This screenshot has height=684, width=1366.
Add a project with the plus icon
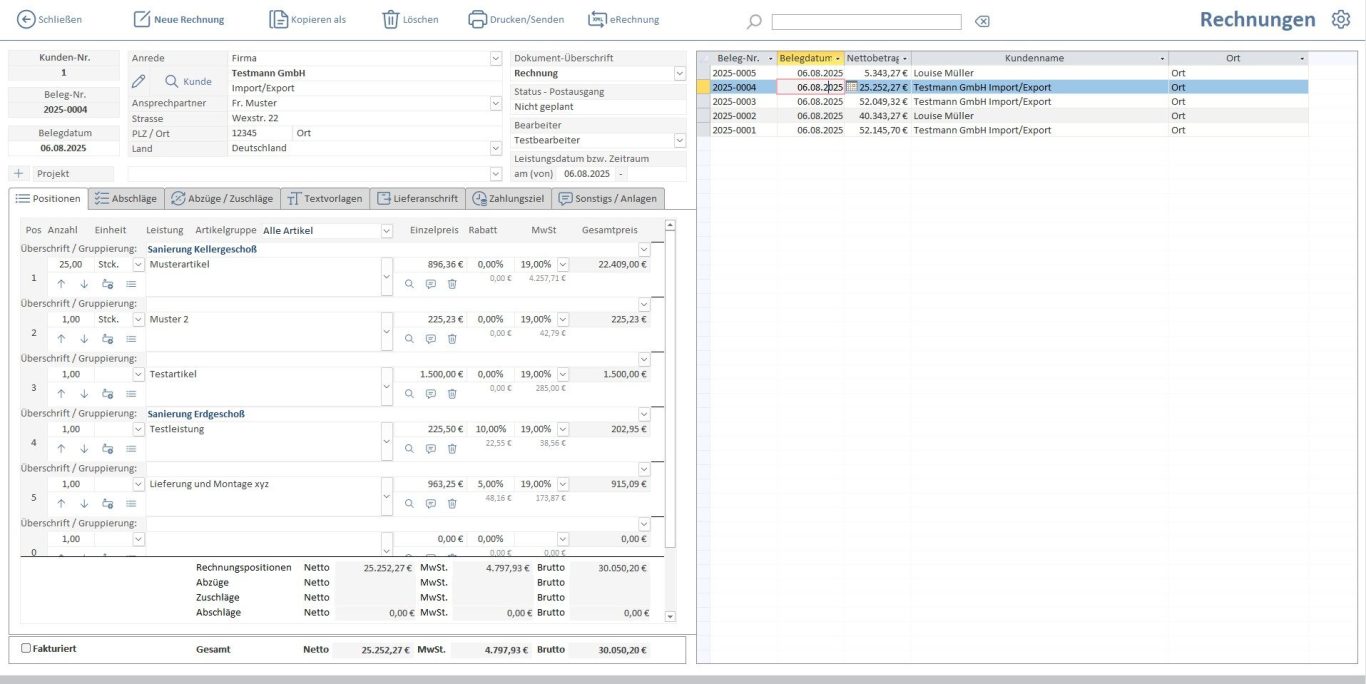click(18, 173)
